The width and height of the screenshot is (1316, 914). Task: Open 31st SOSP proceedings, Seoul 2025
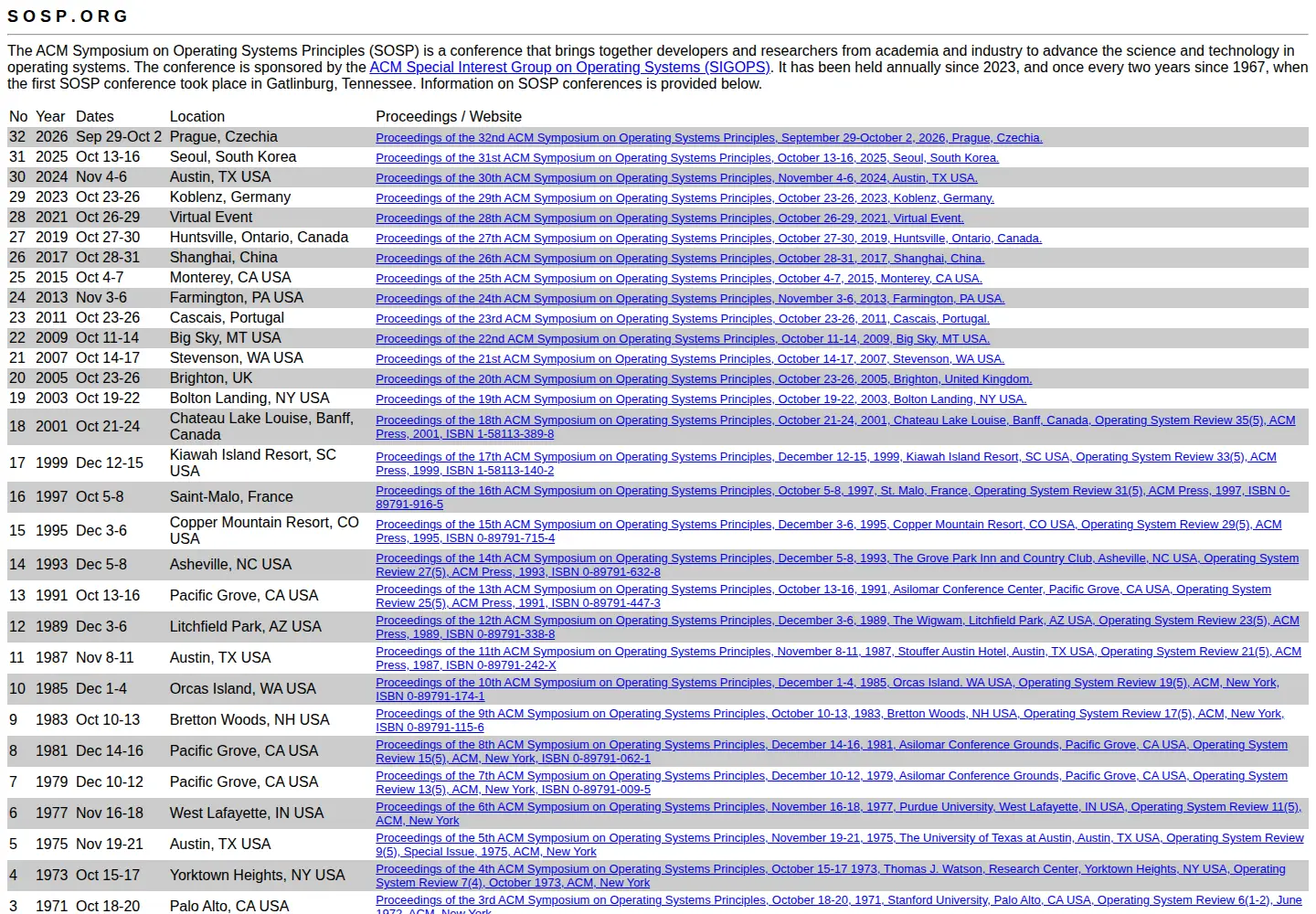[x=687, y=158]
